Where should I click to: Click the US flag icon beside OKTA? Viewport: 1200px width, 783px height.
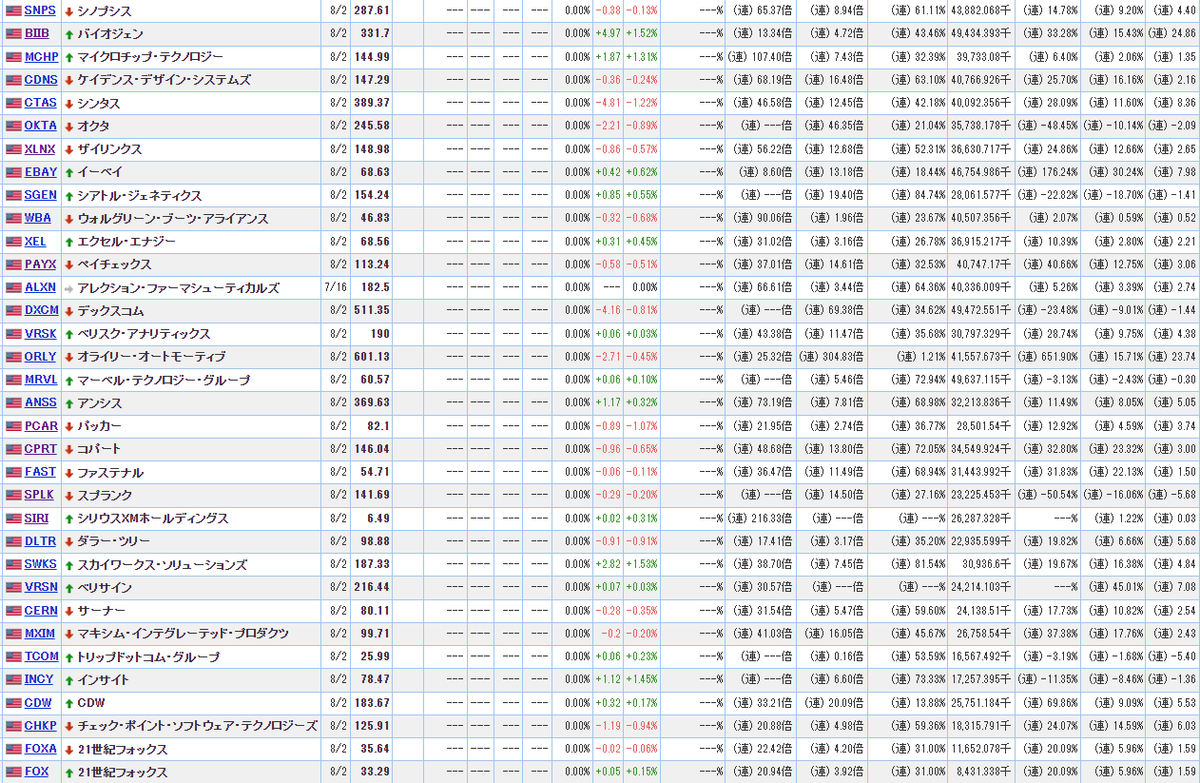[x=13, y=126]
